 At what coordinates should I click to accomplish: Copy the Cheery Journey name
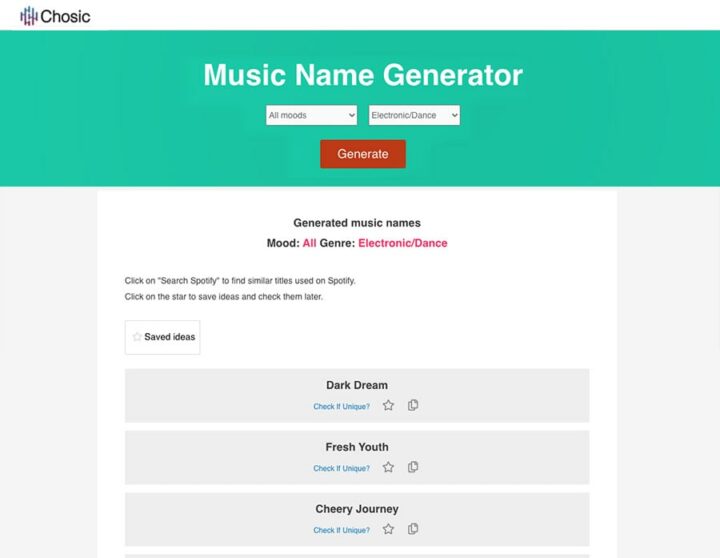pyautogui.click(x=413, y=529)
